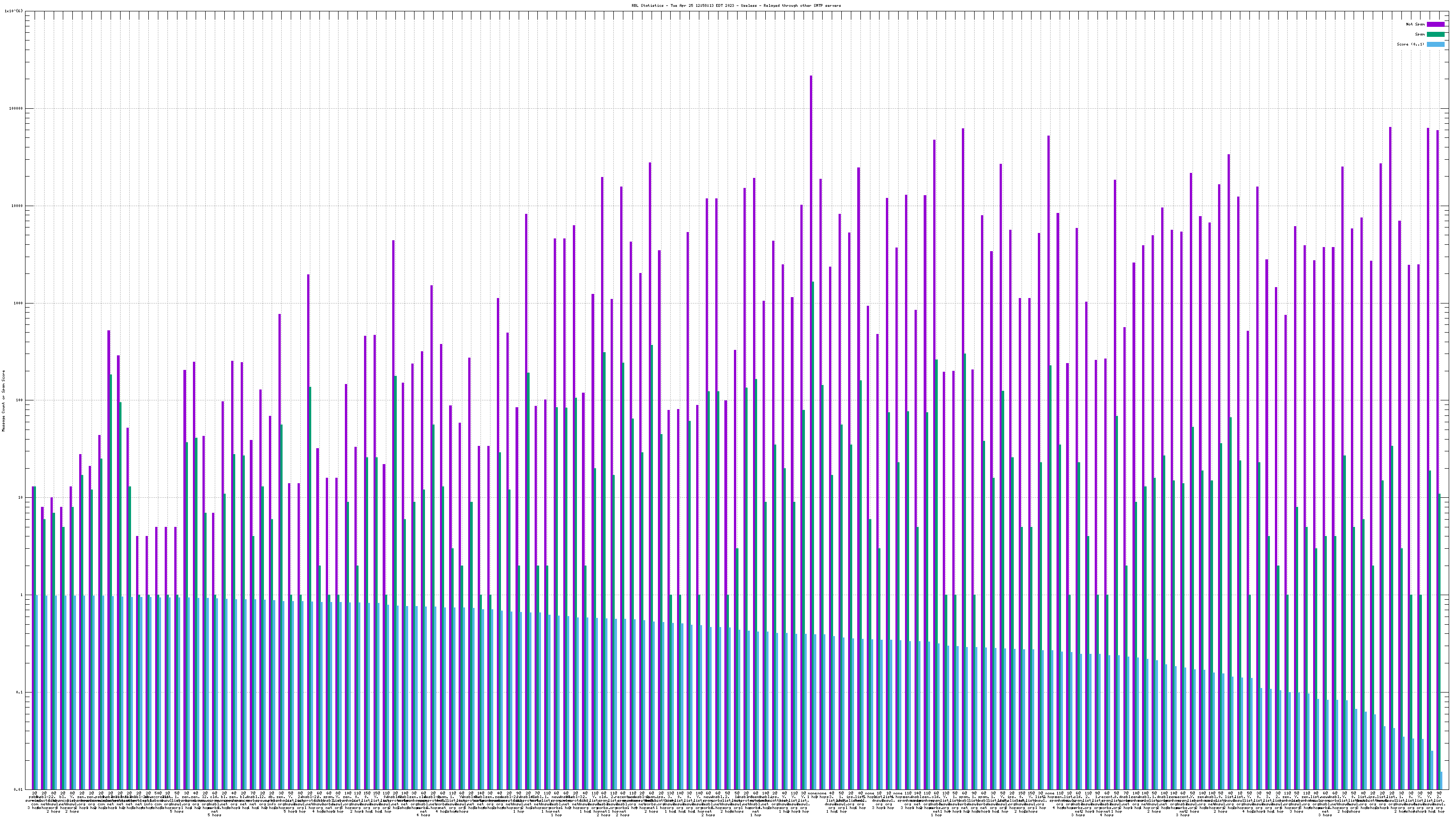Click the 100 y-axis tick label
Screen dimensions: 1456x819
click(19, 400)
